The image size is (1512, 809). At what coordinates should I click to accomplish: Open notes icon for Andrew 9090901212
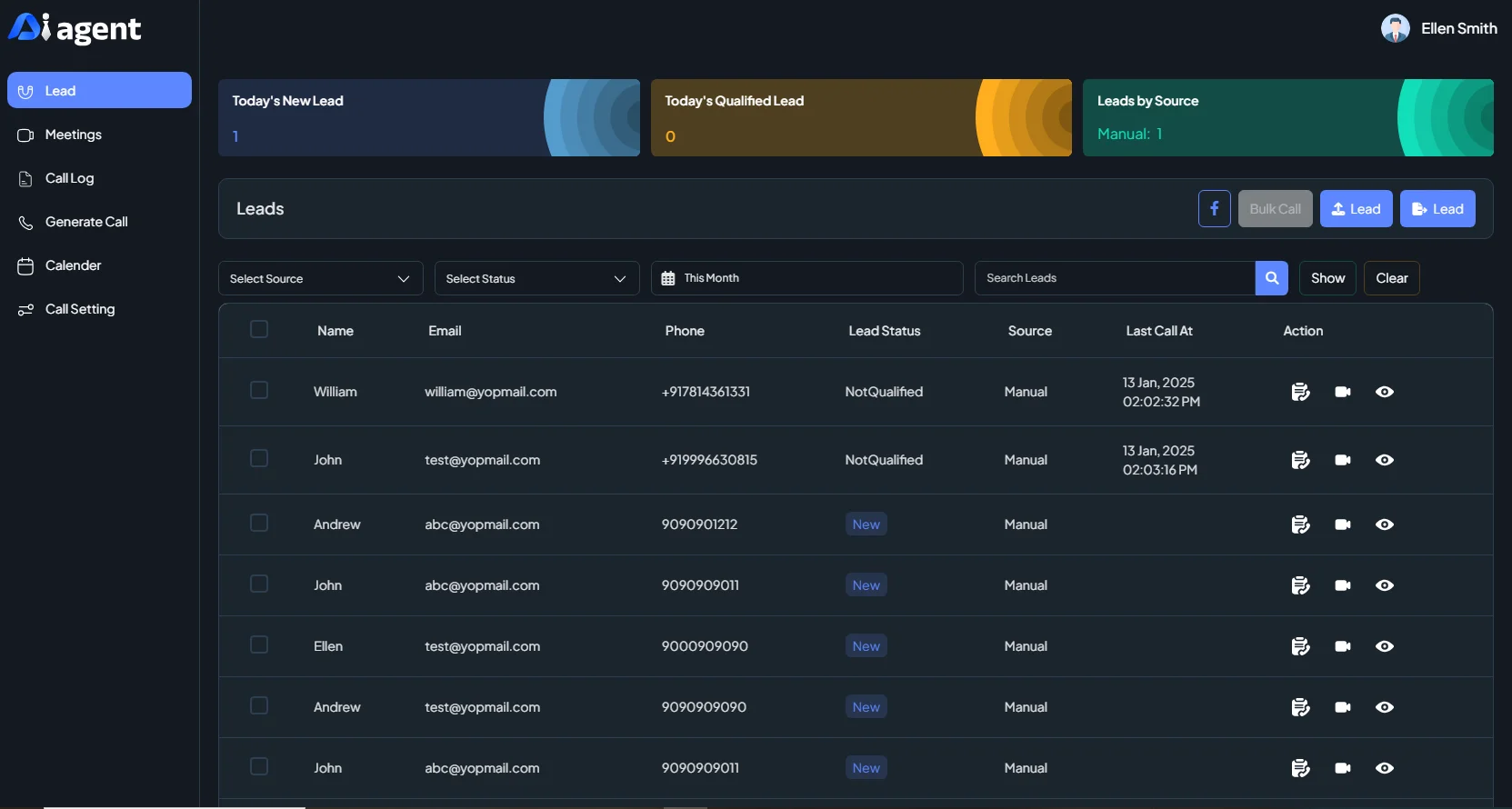pos(1300,524)
